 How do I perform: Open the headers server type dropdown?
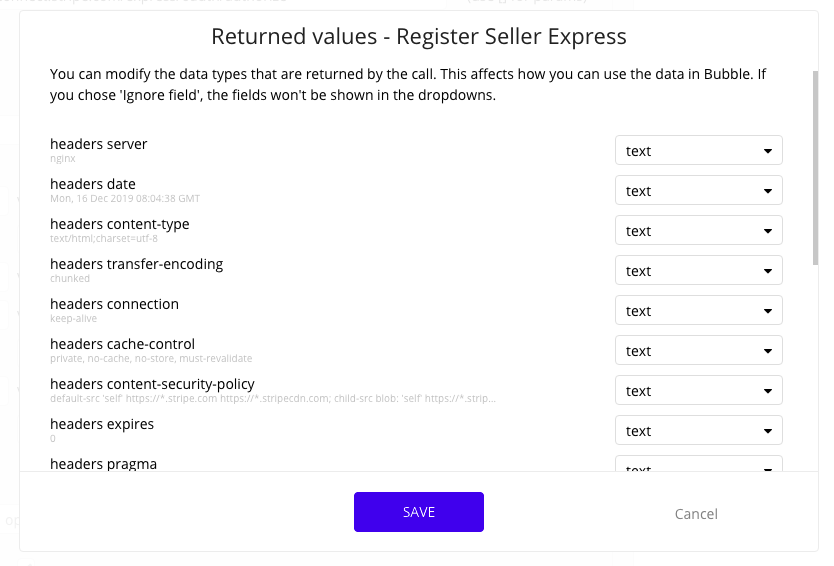click(x=698, y=151)
